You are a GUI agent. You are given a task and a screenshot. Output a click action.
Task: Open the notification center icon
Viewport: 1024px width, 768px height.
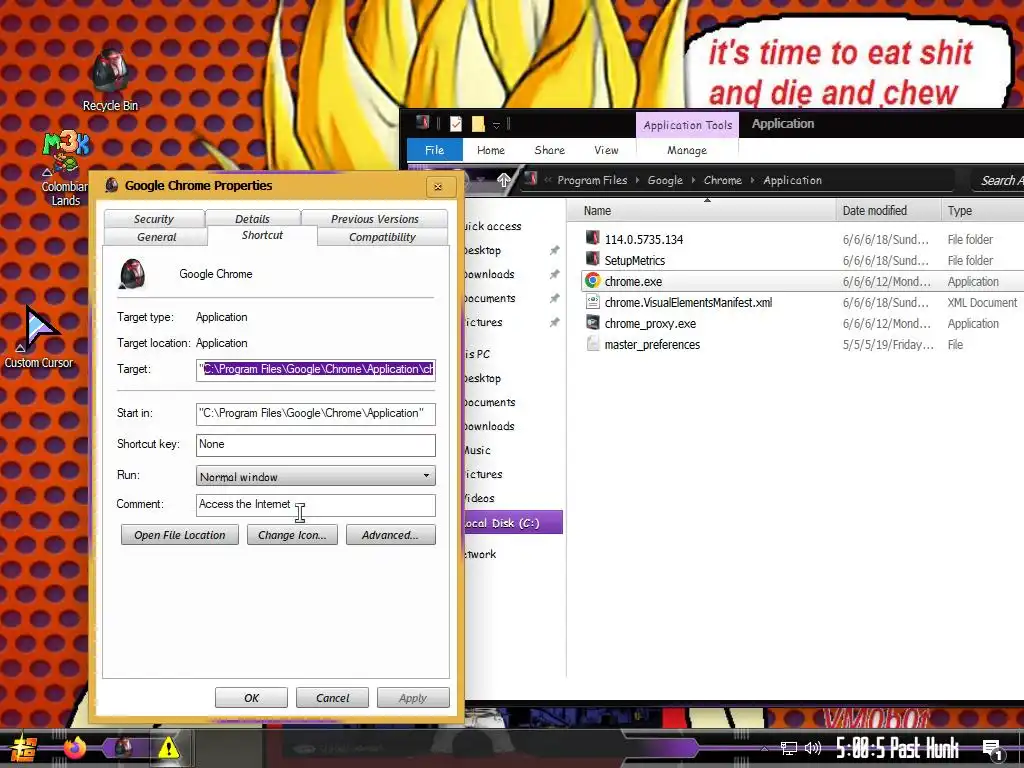[x=992, y=750]
